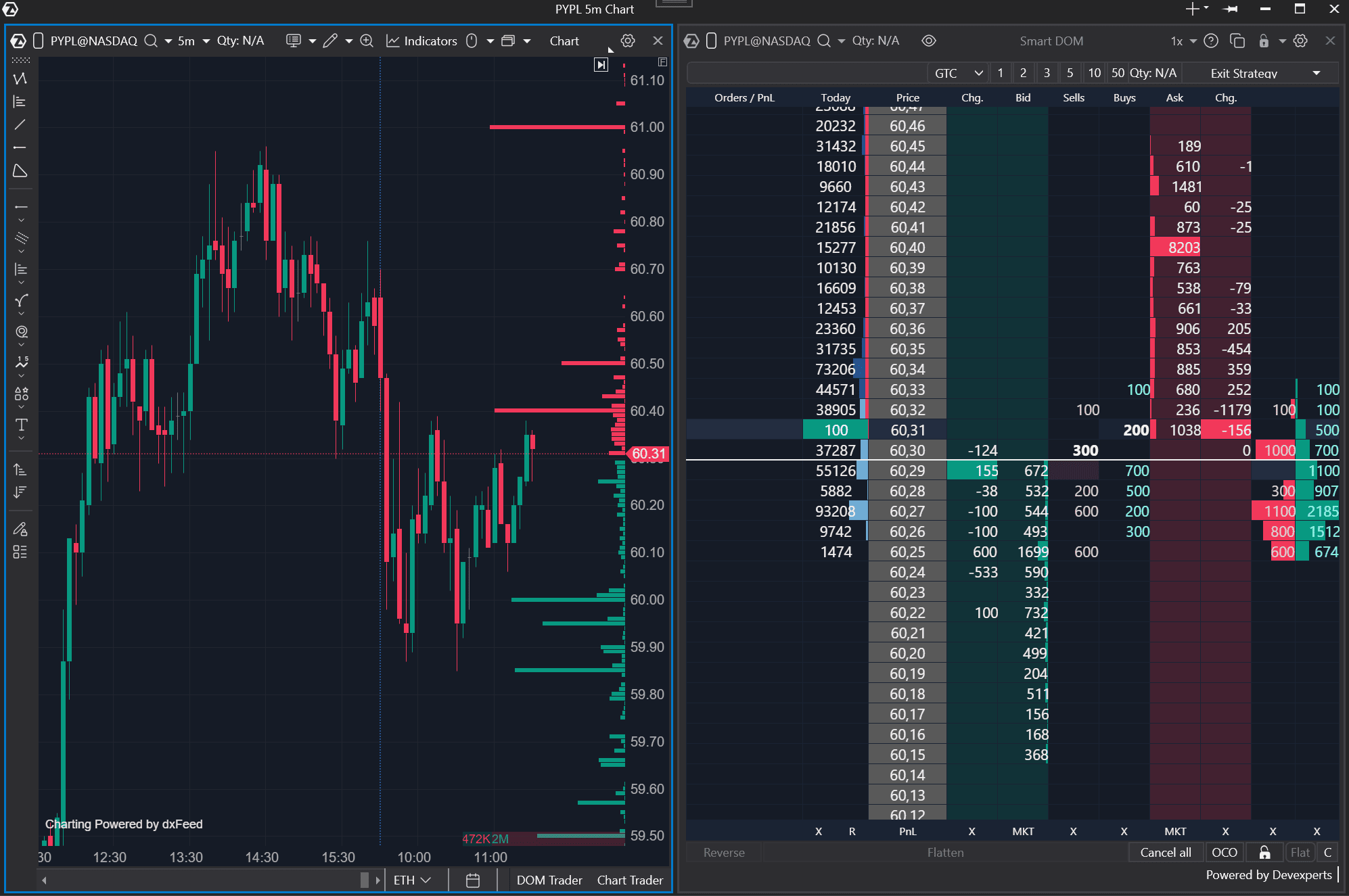The width and height of the screenshot is (1349, 896).
Task: Select the triangle shape drawing tool
Action: click(x=20, y=170)
